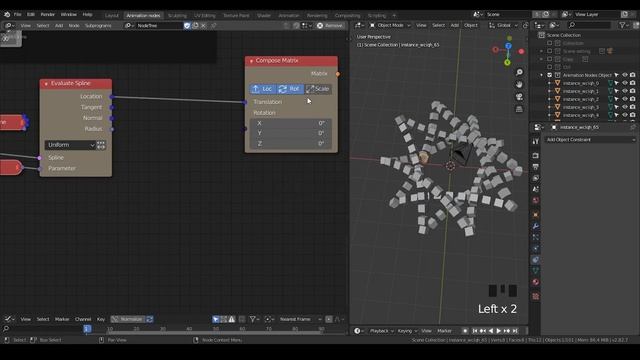The width and height of the screenshot is (640, 360).
Task: Switch to the Sculpting workspace tab
Action: [177, 16]
